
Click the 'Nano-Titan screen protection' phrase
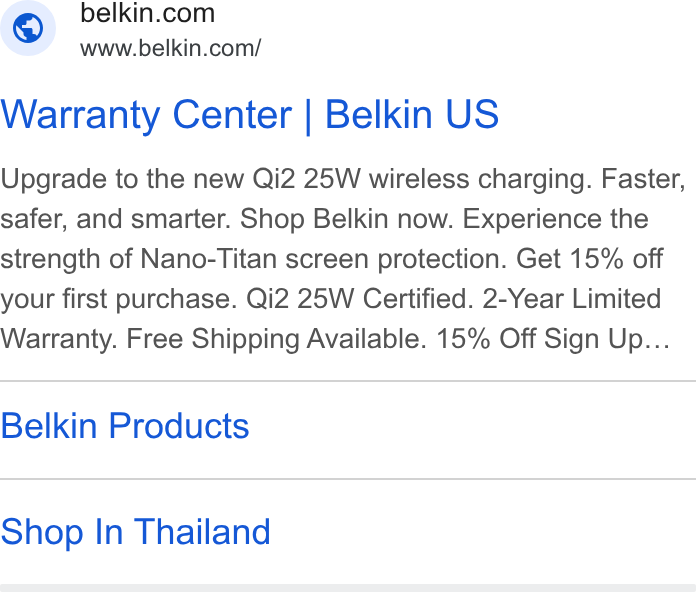(324, 259)
